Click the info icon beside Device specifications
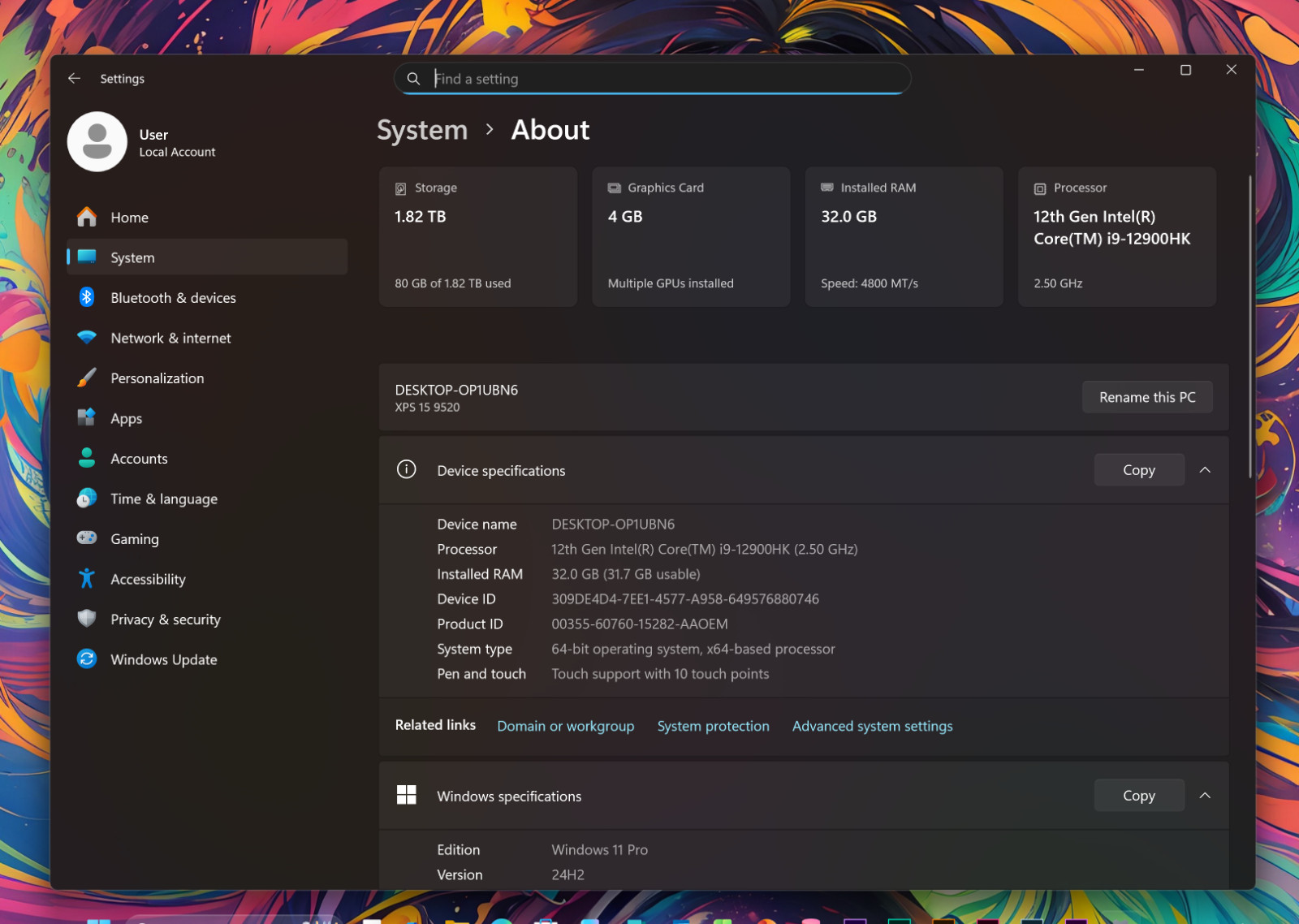The height and width of the screenshot is (924, 1299). coord(406,469)
